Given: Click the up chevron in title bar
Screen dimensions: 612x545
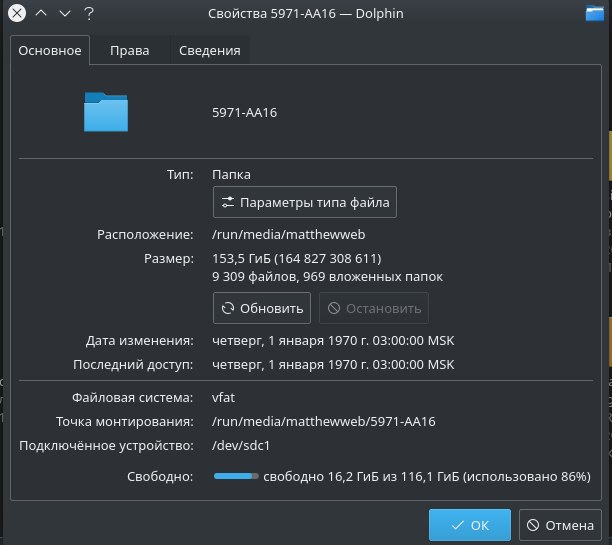Looking at the screenshot, I should (41, 13).
